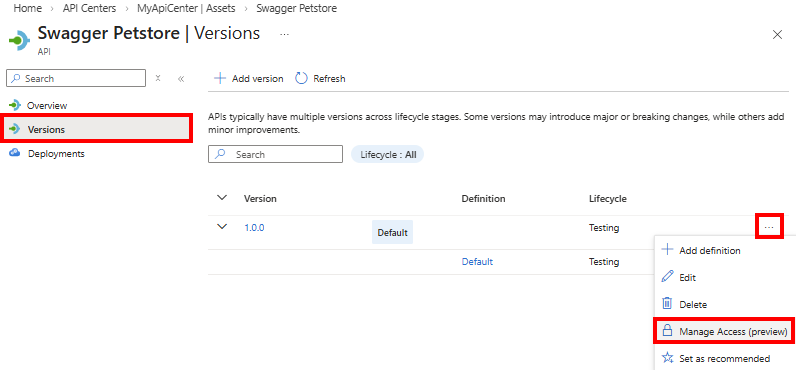The image size is (796, 370).
Task: Click Testing lifecycle in Default definition row
Action: [x=604, y=261]
